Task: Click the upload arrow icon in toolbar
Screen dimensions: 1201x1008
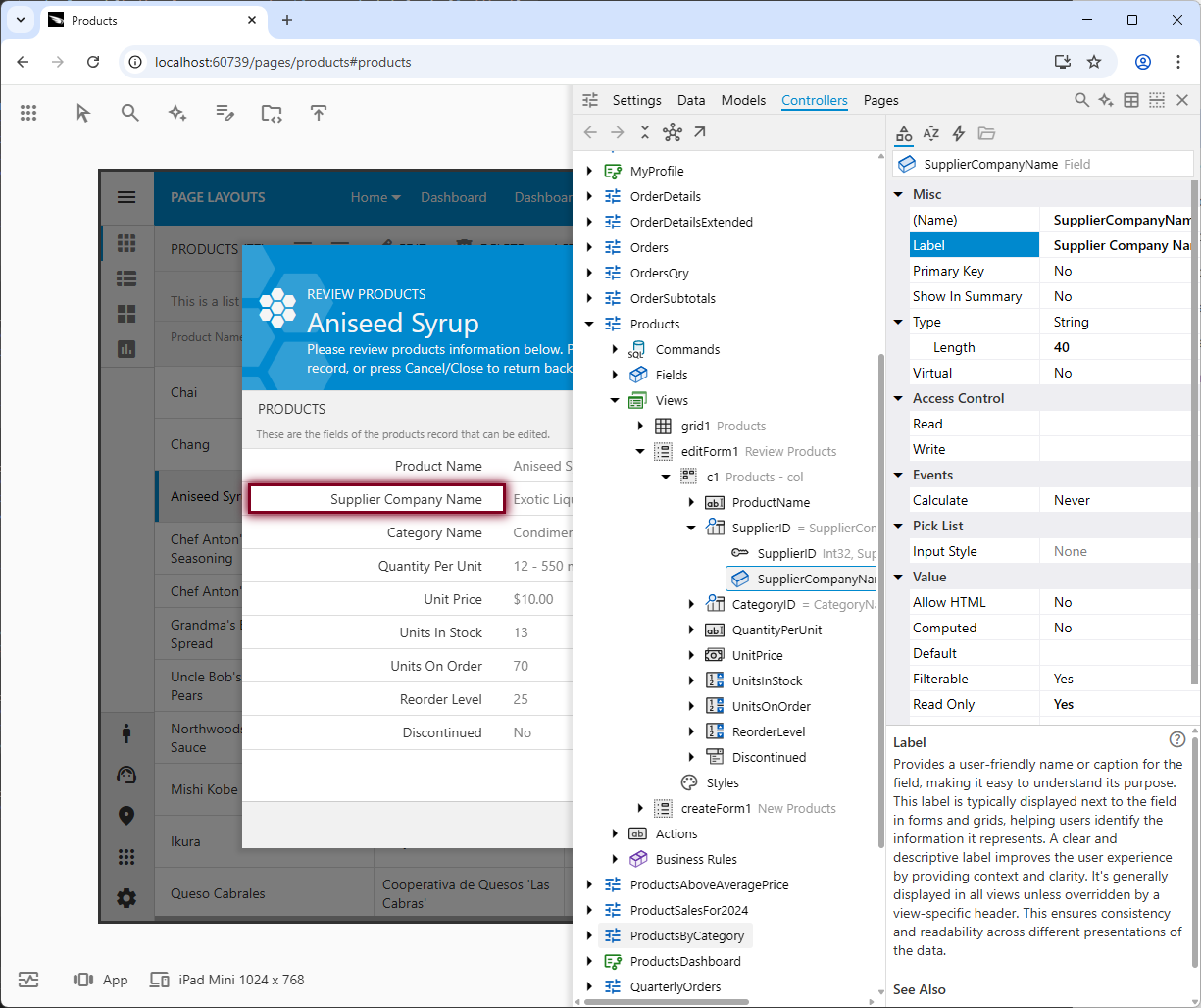Action: click(x=318, y=113)
